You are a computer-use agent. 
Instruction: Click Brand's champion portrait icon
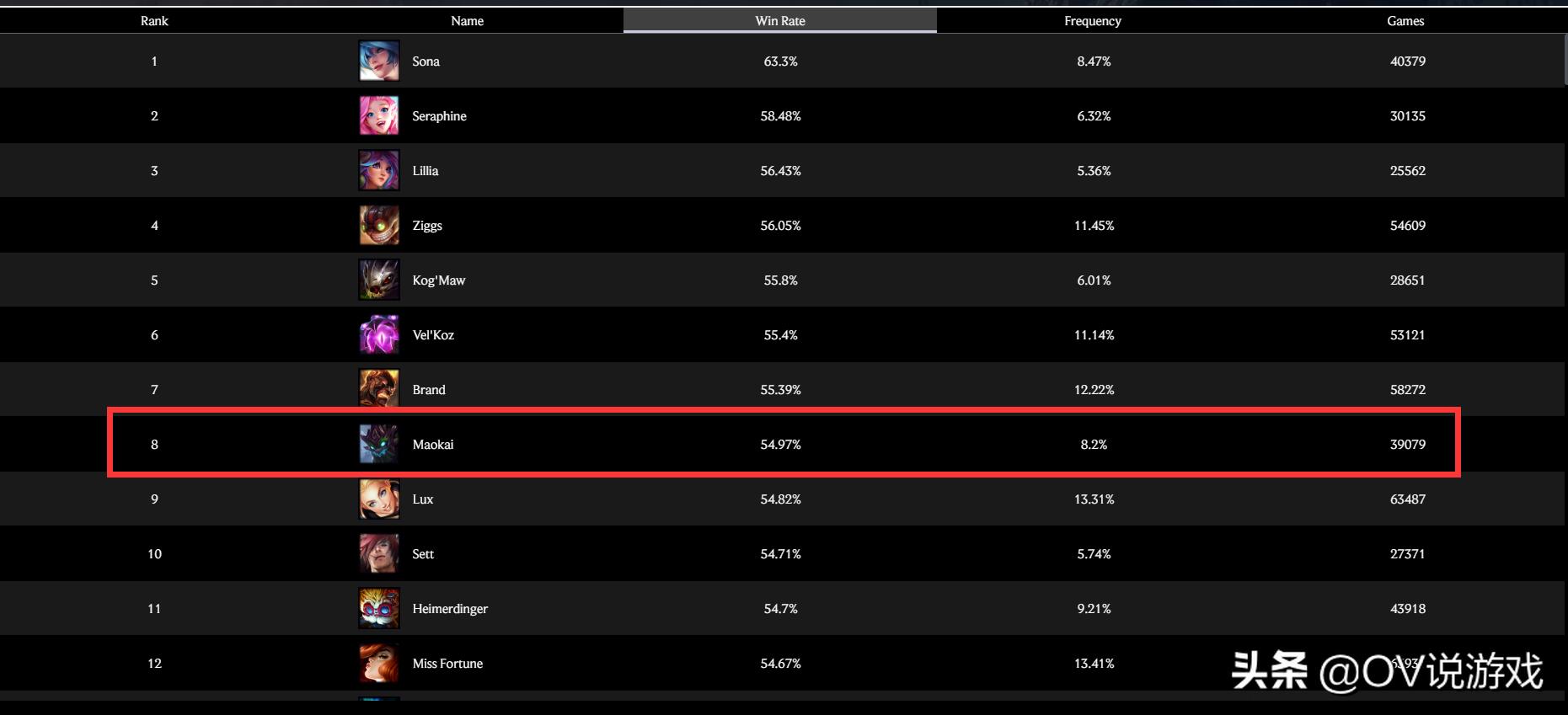(379, 390)
